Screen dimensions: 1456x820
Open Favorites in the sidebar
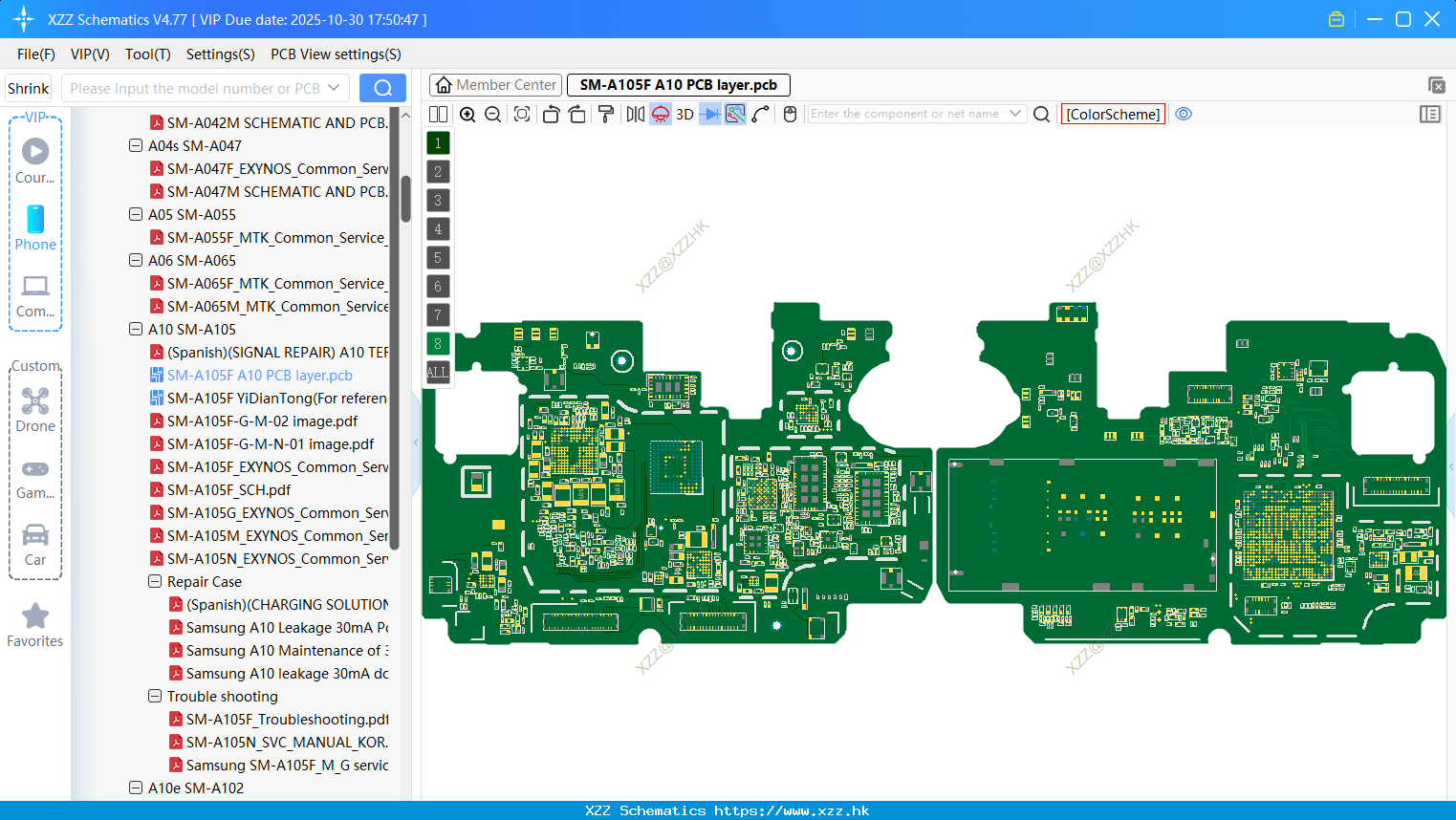[x=35, y=626]
